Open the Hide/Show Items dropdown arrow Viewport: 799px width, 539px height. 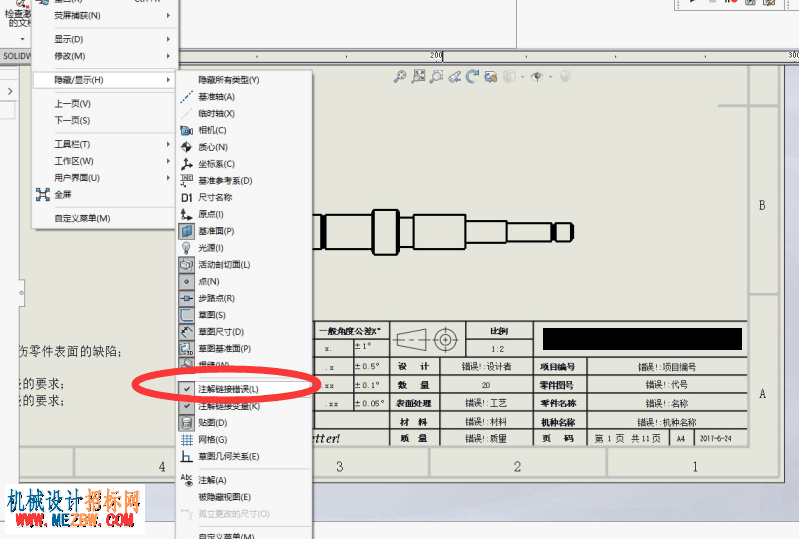pyautogui.click(x=550, y=77)
